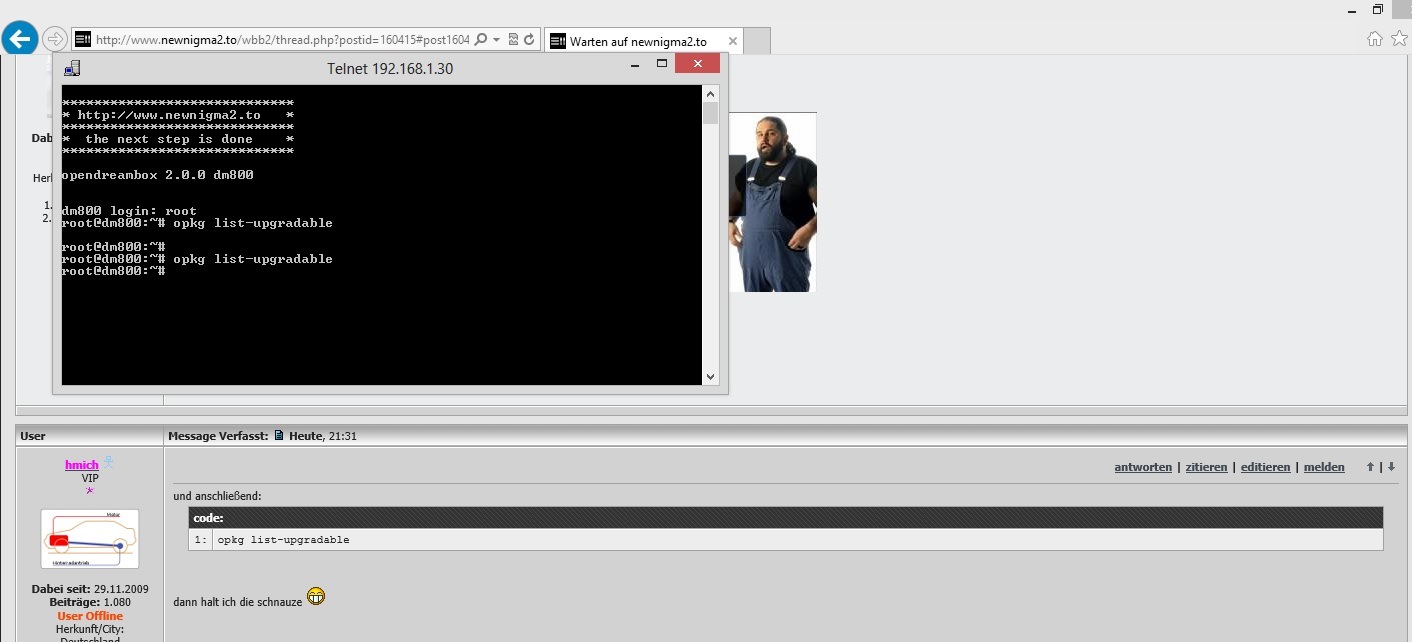1412x642 pixels.
Task: Select the 'Warten auf newnigma2.to' tab
Action: [x=637, y=42]
